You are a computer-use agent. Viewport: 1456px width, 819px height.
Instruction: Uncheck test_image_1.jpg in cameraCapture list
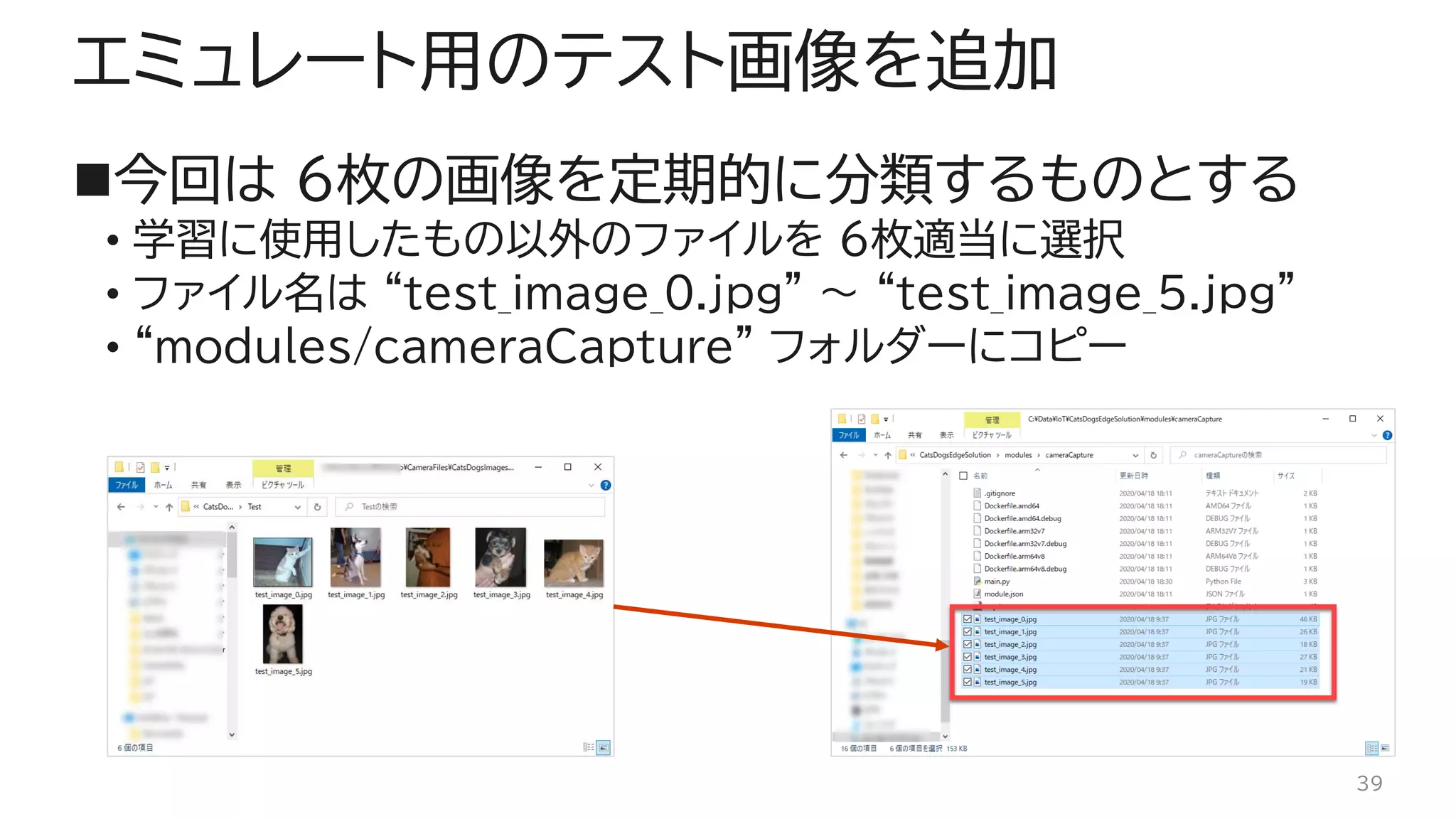967,631
